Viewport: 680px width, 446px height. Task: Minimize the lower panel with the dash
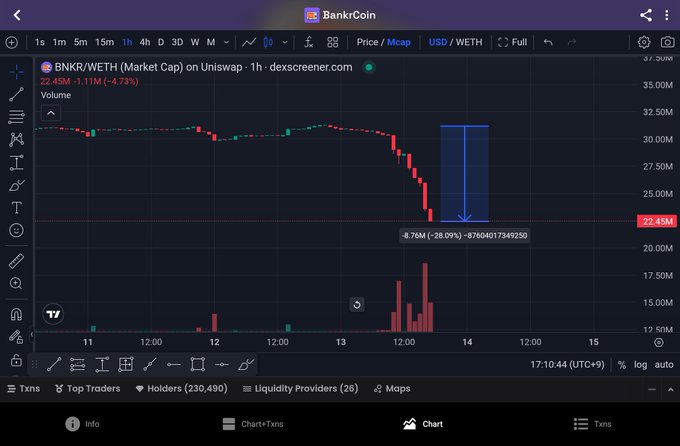point(652,390)
